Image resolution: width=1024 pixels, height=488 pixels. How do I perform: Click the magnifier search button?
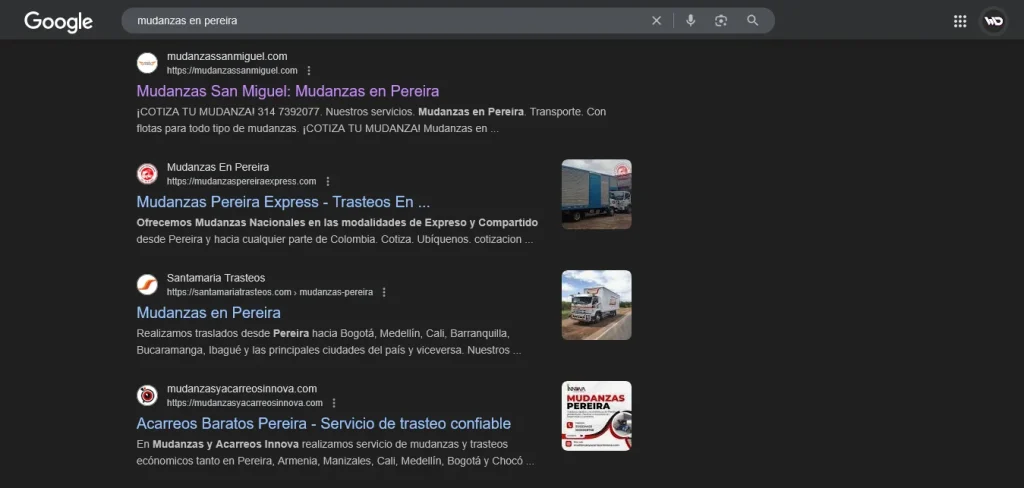coord(752,21)
